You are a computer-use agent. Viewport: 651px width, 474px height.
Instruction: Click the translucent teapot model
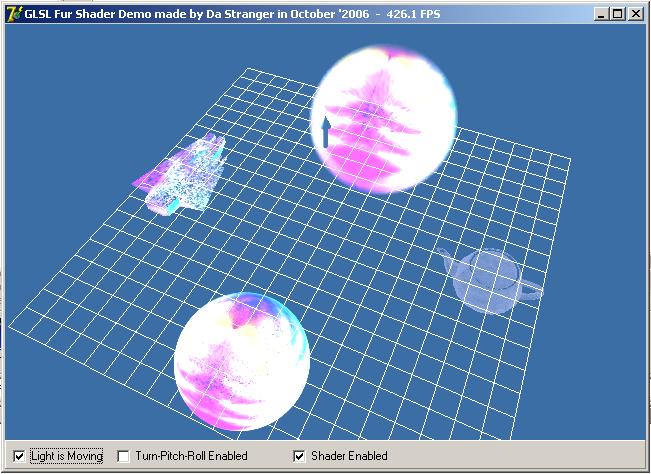[x=491, y=280]
